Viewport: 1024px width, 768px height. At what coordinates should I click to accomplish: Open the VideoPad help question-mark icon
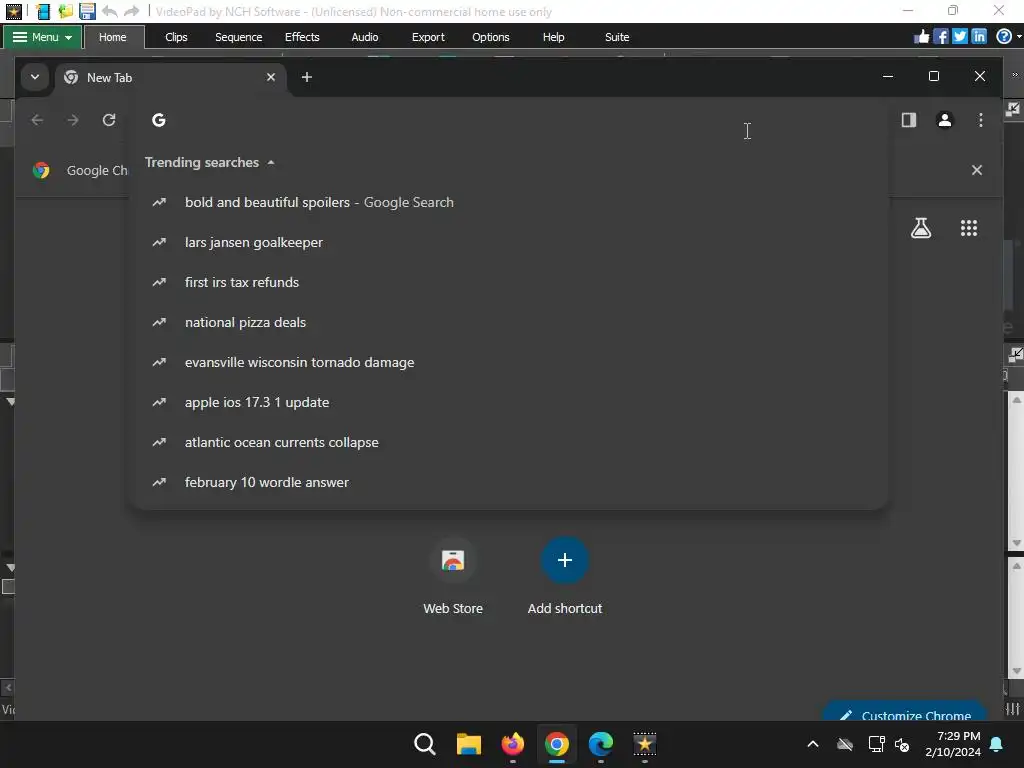click(x=1004, y=37)
